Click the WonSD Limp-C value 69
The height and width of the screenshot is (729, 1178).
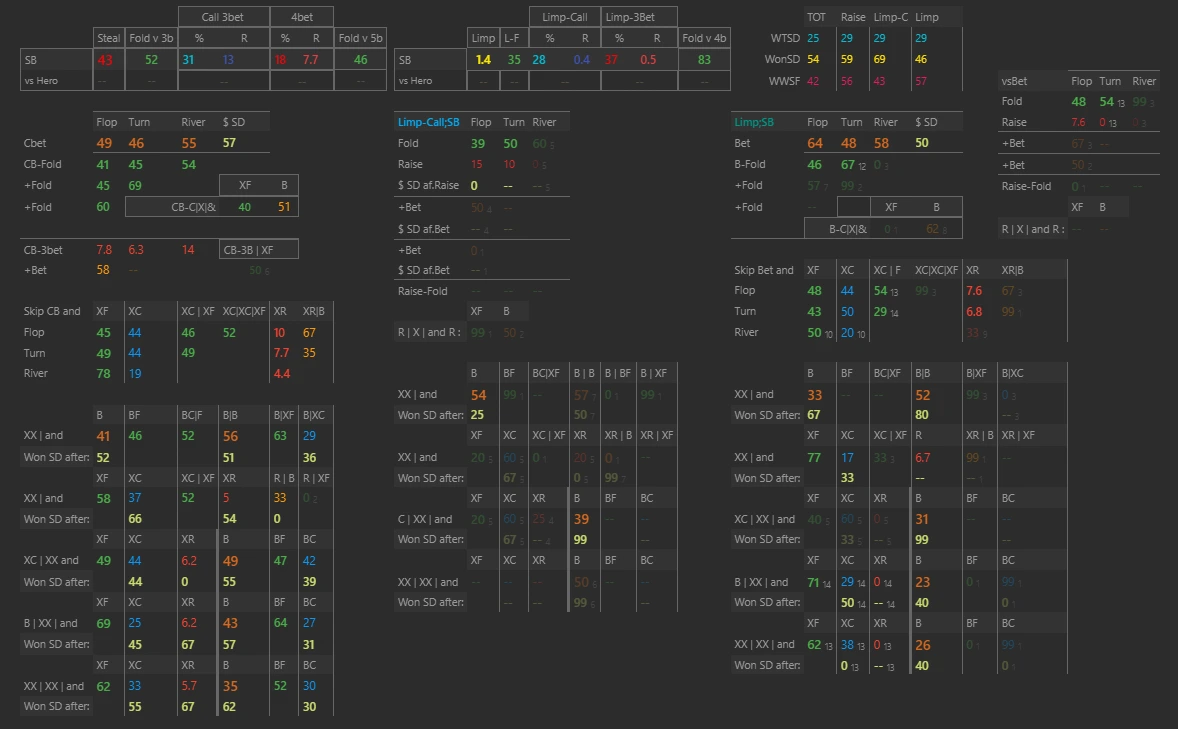(x=879, y=59)
